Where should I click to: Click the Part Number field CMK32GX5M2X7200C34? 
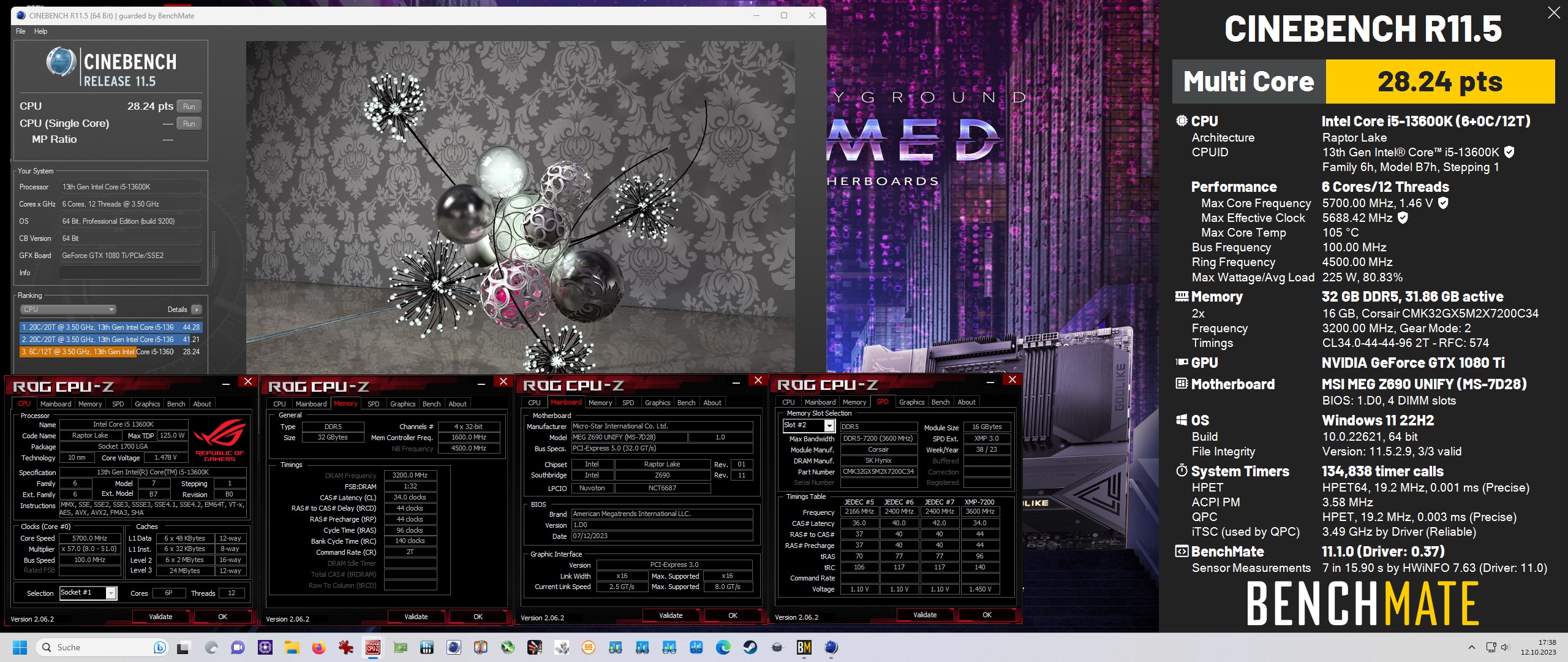pyautogui.click(x=878, y=472)
